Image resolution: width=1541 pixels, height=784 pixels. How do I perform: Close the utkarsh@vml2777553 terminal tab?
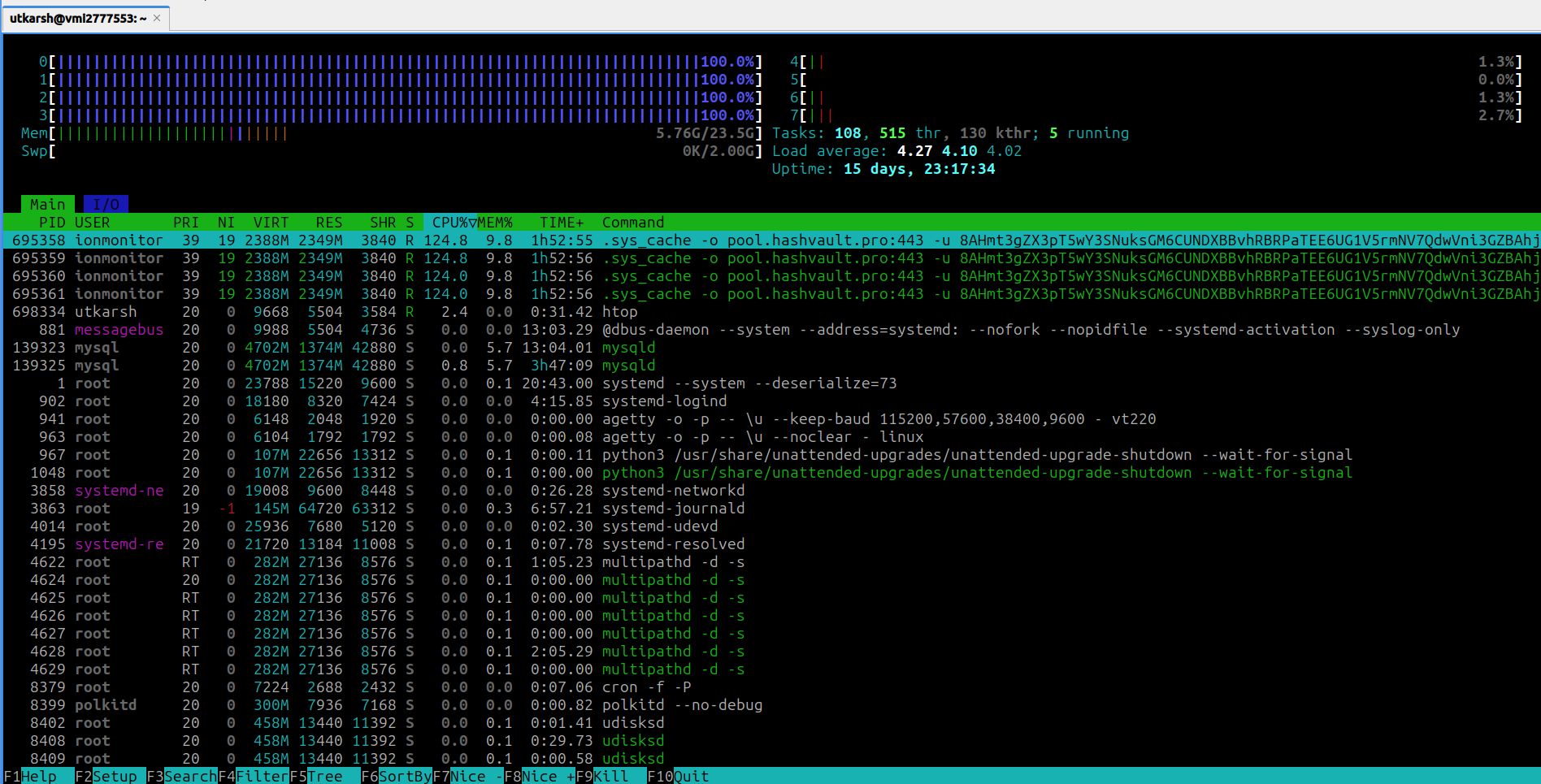pyautogui.click(x=157, y=18)
